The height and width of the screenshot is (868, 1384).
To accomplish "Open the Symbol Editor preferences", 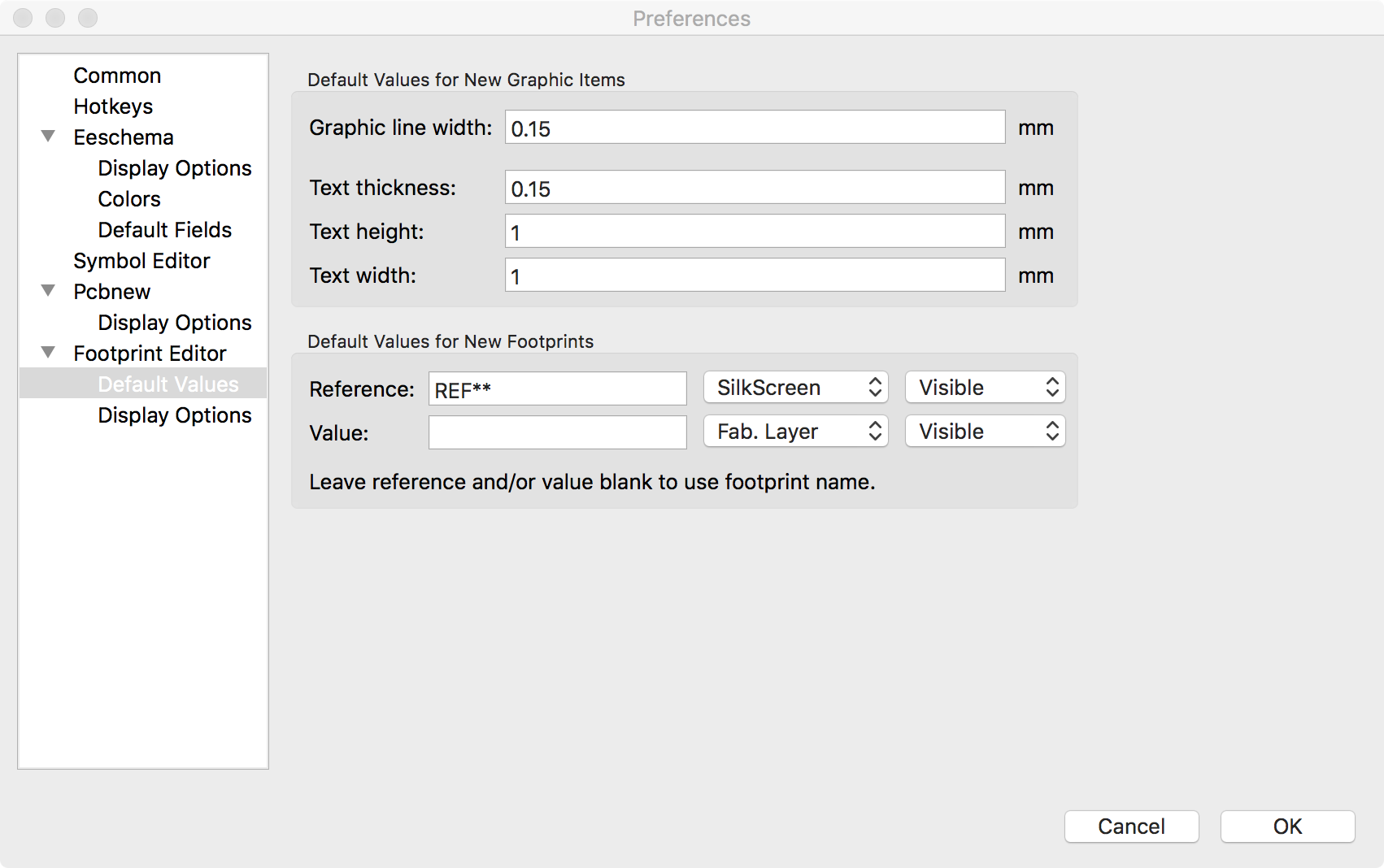I will [x=141, y=261].
